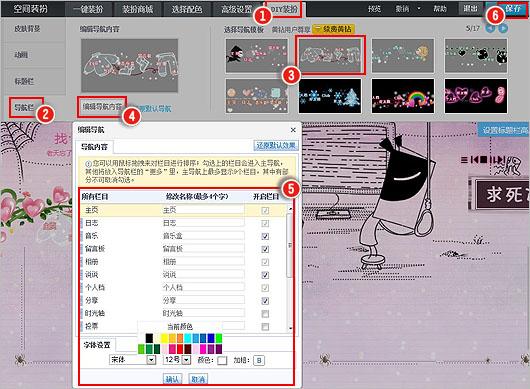Viewport: 530px width, 389px height.
Task: Click the 续费黄钻 renew button
Action: point(334,29)
